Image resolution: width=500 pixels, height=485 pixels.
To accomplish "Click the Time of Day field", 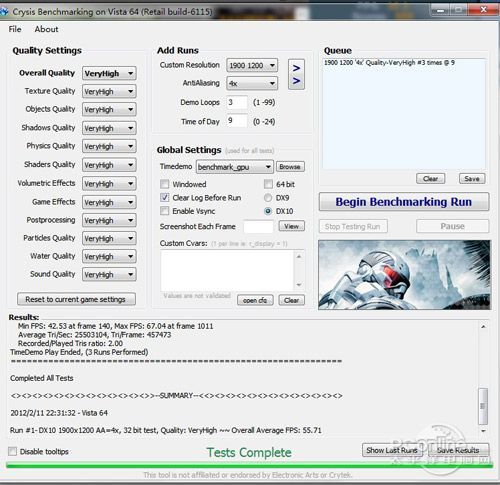I will (x=237, y=121).
